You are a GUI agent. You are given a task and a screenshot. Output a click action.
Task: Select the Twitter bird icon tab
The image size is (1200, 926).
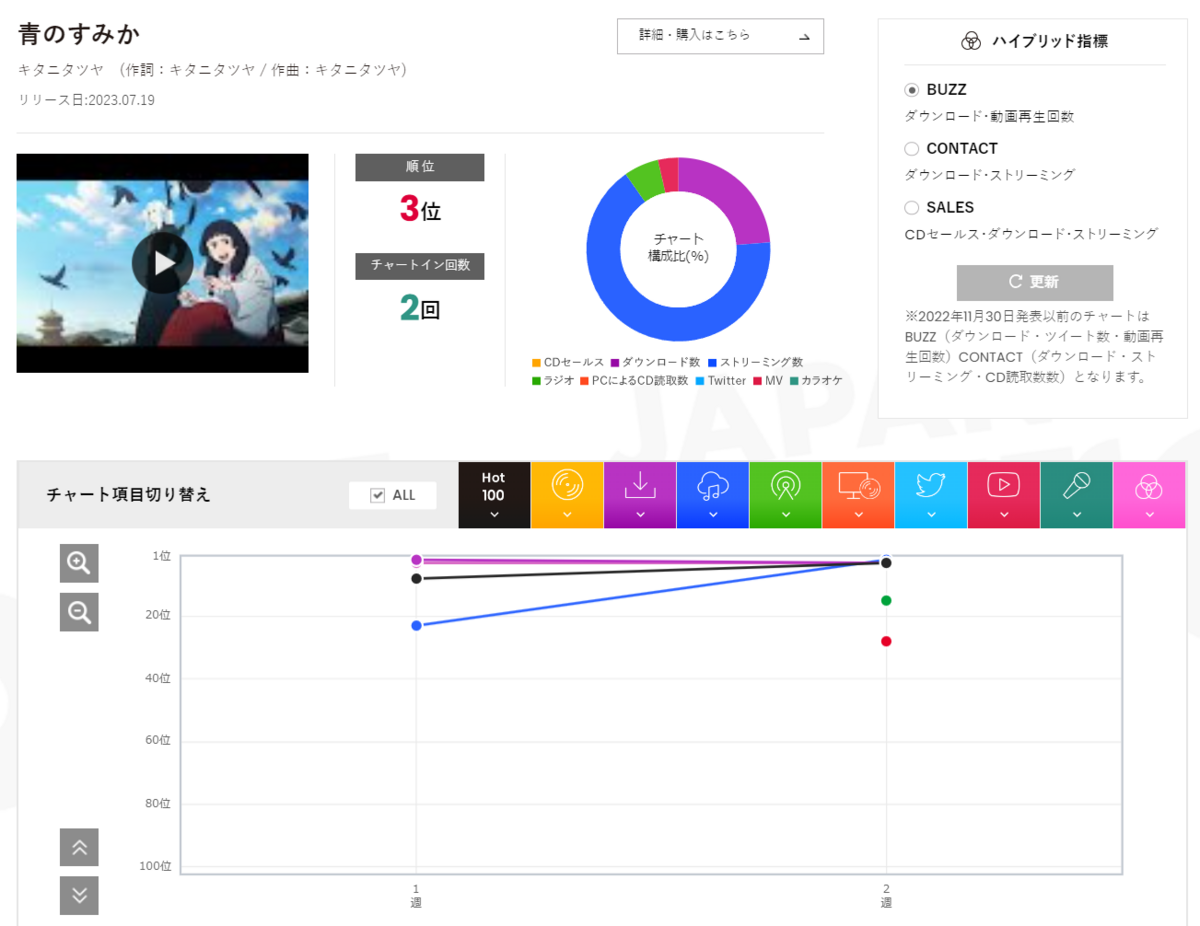pyautogui.click(x=931, y=495)
